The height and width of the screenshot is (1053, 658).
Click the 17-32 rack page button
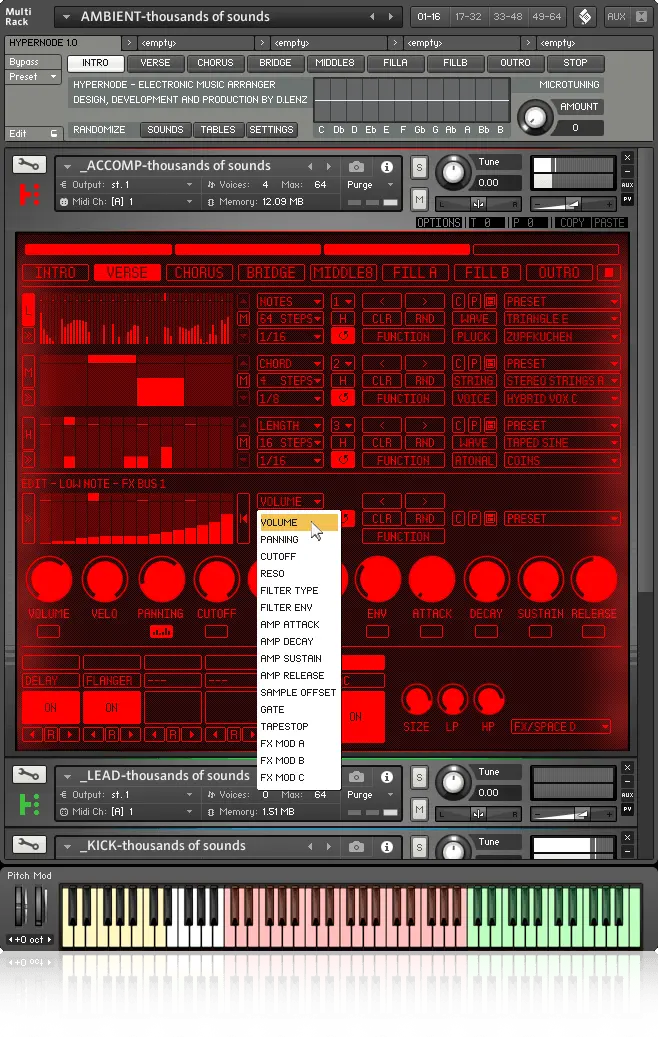(x=468, y=16)
